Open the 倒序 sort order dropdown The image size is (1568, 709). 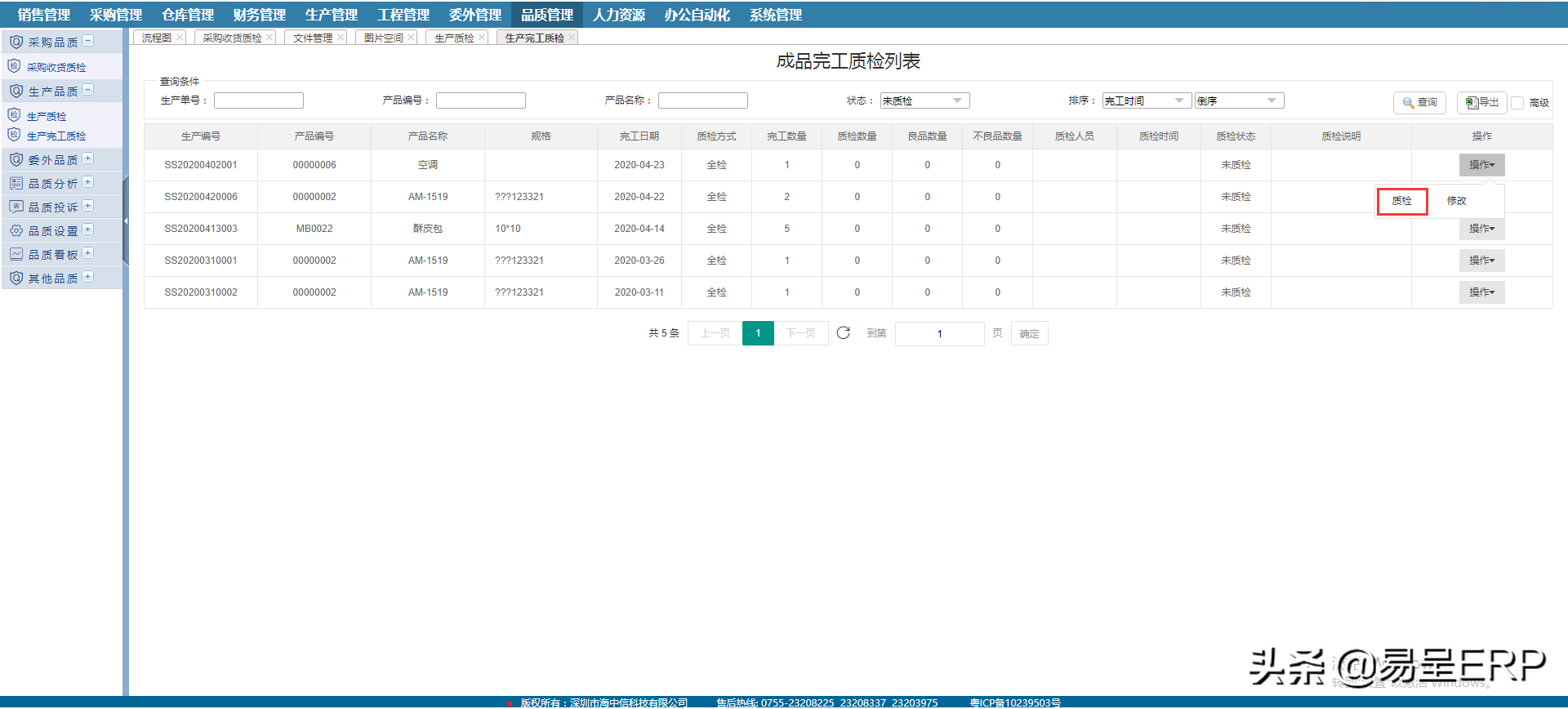coord(1239,100)
